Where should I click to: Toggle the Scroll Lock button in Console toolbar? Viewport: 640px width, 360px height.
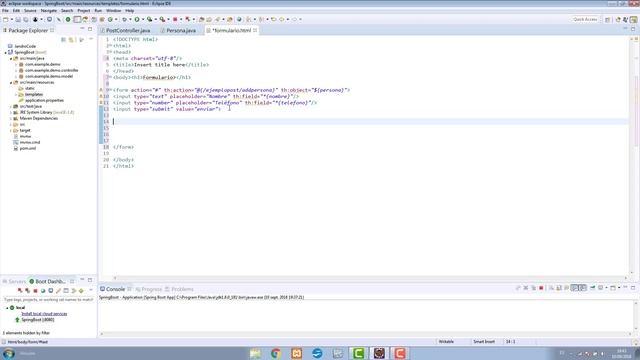click(559, 288)
